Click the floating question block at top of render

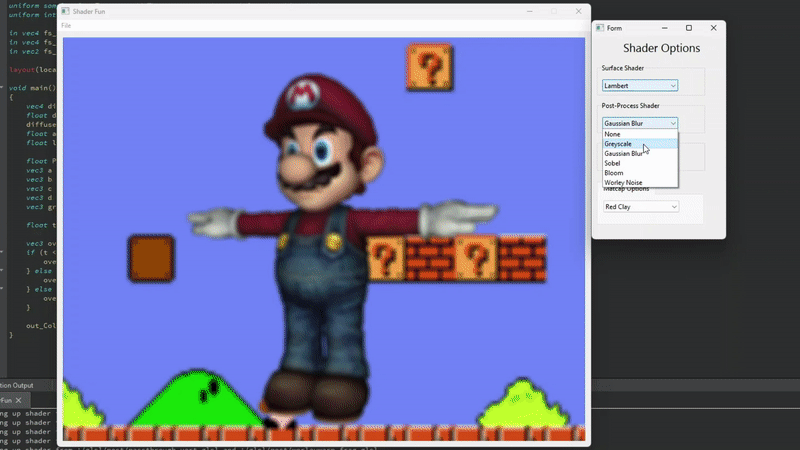(430, 68)
